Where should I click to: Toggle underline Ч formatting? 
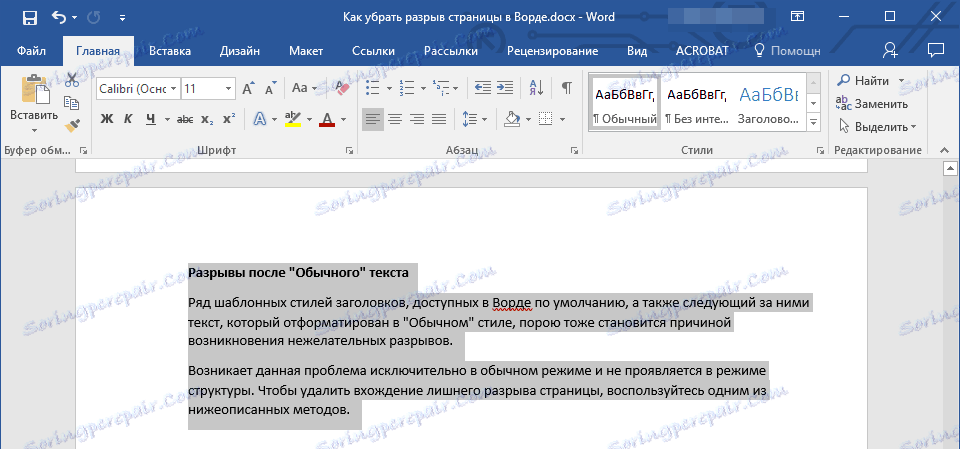151,119
